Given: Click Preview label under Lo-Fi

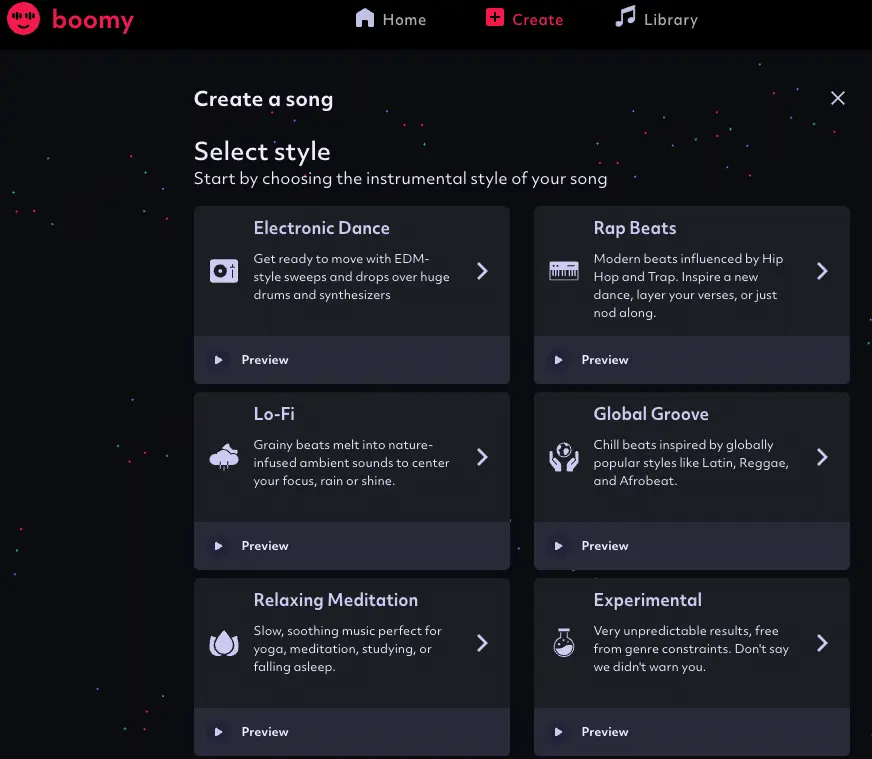Looking at the screenshot, I should pos(265,545).
